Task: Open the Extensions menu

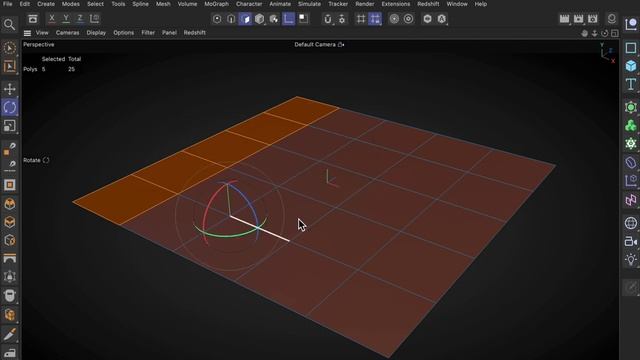Action: pos(396,4)
